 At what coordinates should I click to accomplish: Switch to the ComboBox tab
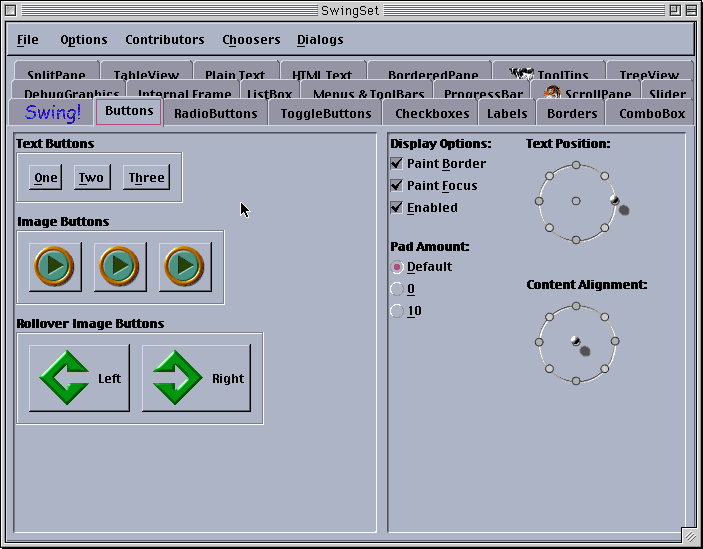652,113
